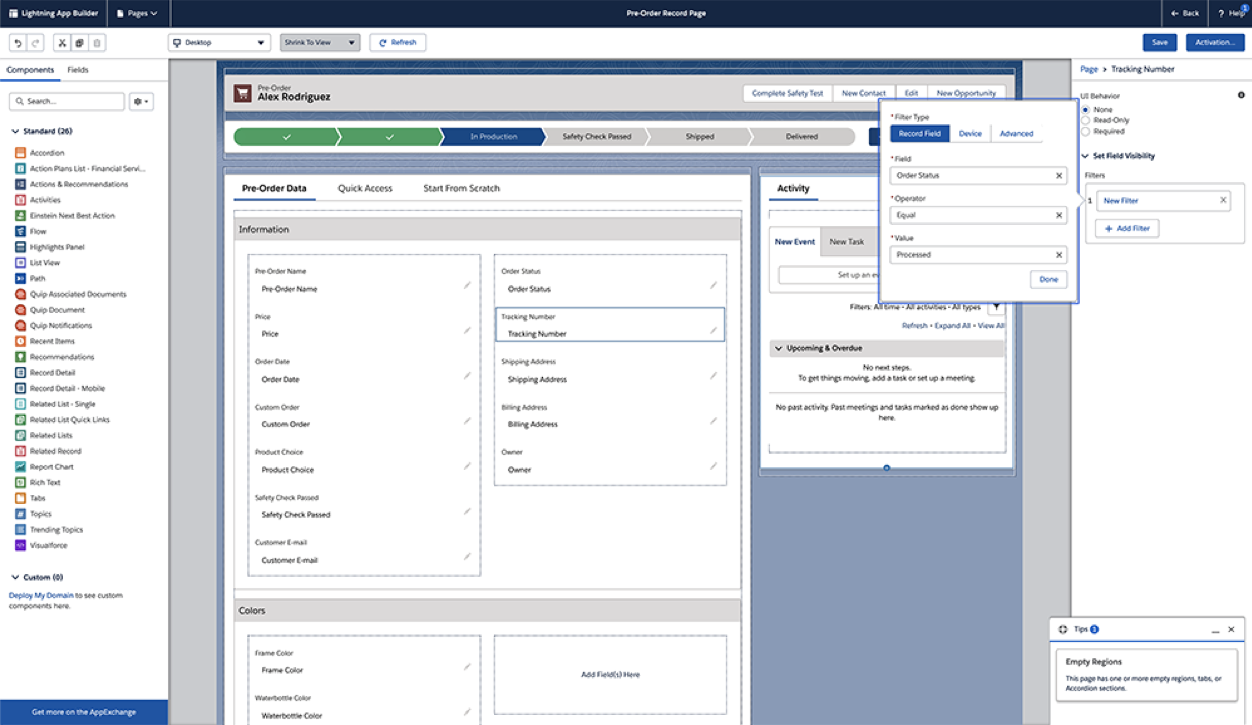The width and height of the screenshot is (1252, 725).
Task: Enable the Required UI Behavior option
Action: tap(1086, 131)
